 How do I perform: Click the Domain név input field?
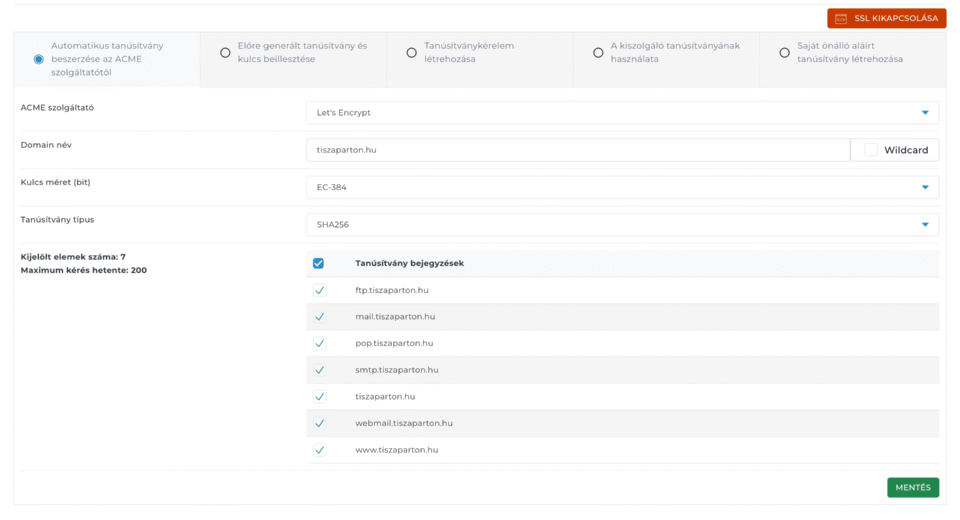(x=577, y=150)
